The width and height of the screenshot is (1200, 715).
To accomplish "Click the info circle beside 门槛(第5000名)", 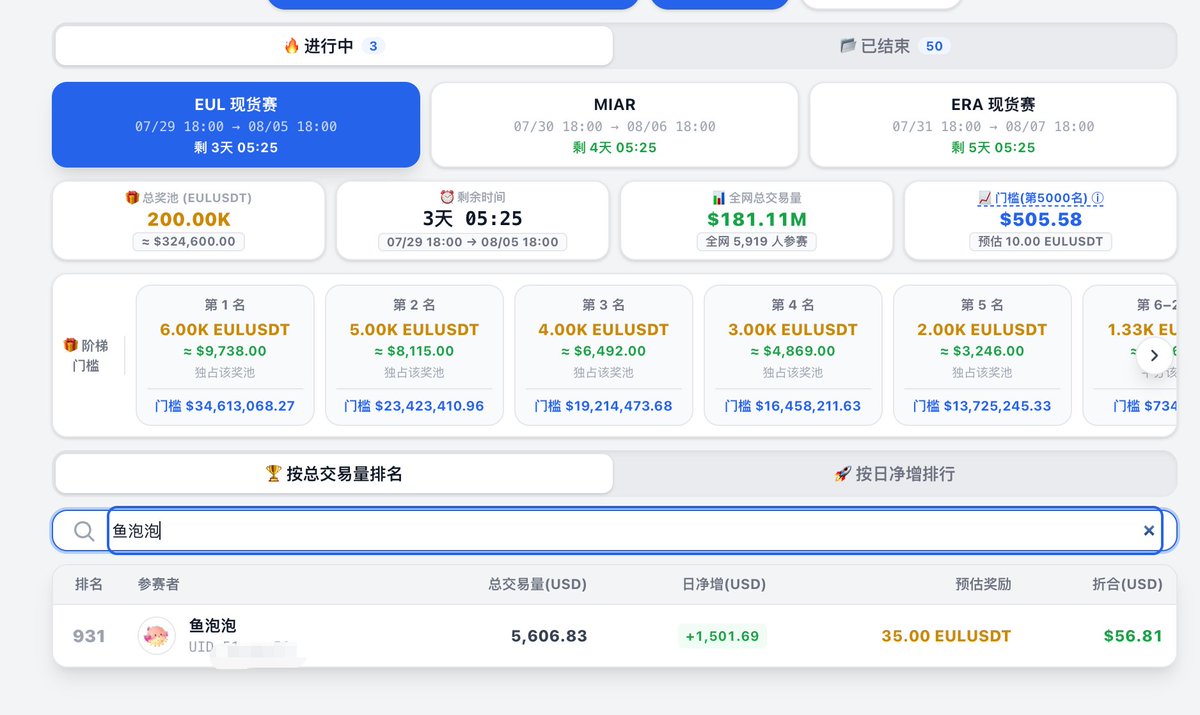I will [1097, 198].
